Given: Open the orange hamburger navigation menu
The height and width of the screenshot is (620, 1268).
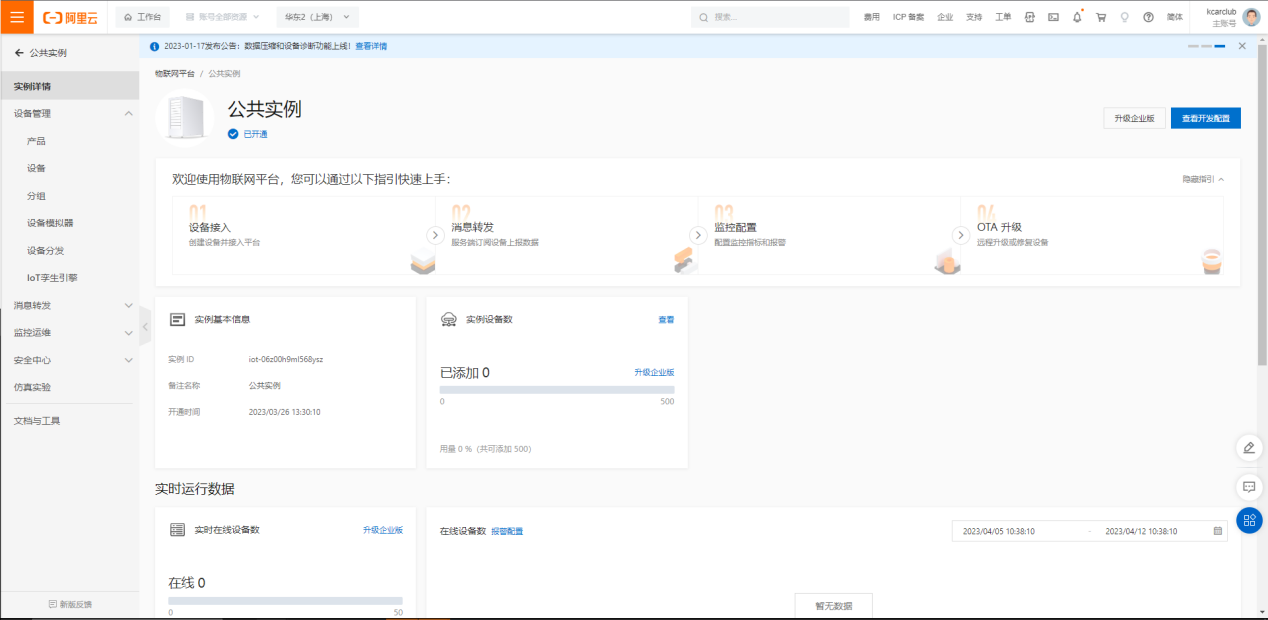Looking at the screenshot, I should (x=17, y=17).
